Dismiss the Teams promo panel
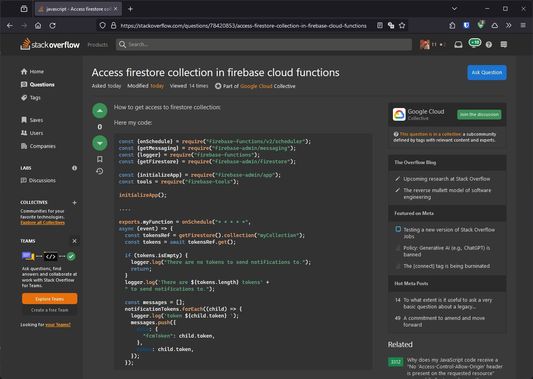 click(74, 241)
